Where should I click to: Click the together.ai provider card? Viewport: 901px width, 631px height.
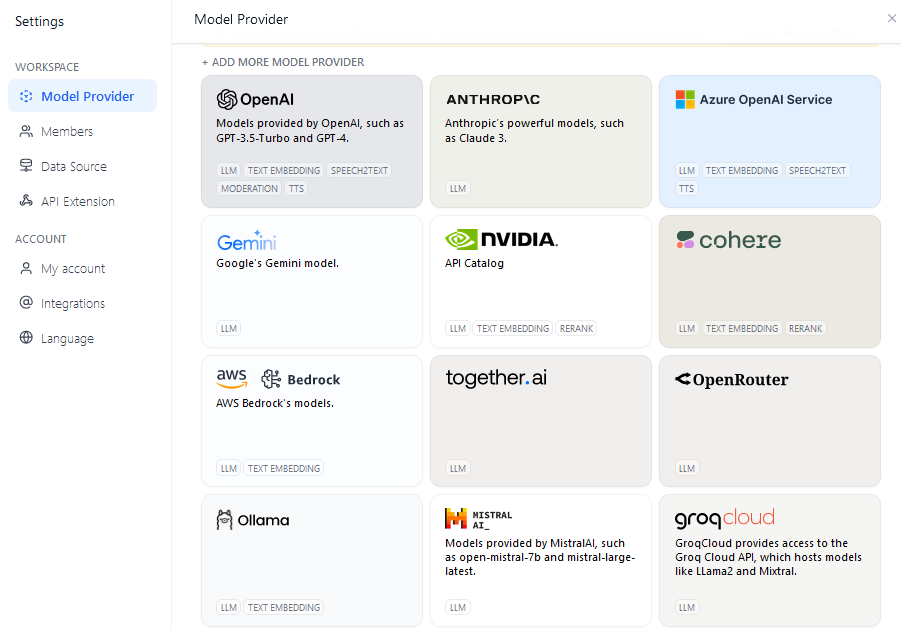point(541,421)
